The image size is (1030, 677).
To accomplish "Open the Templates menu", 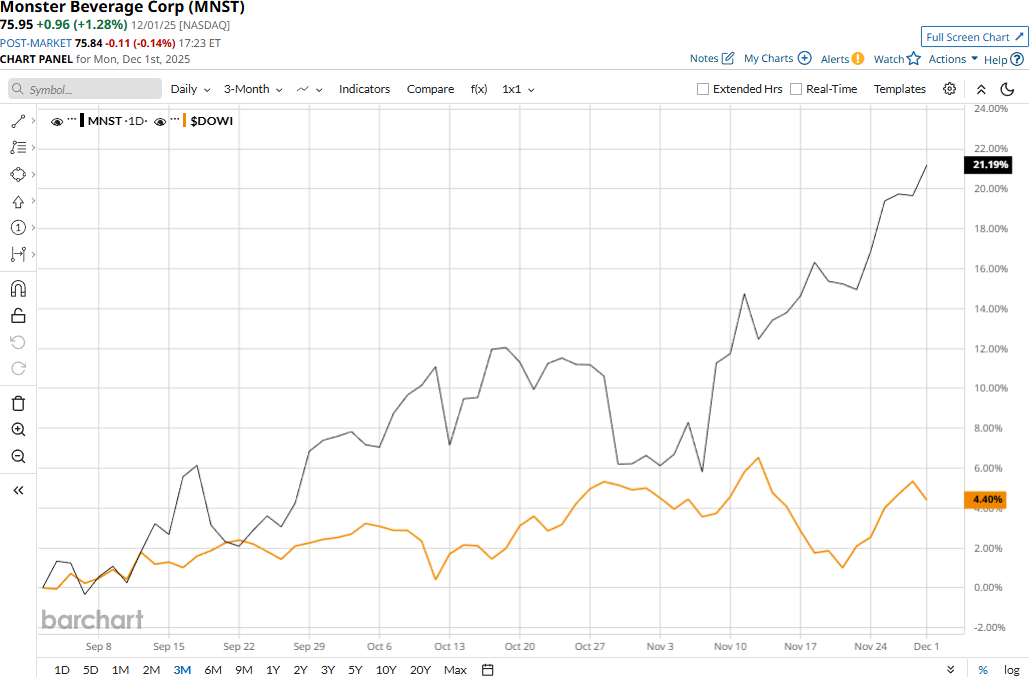I will (x=899, y=89).
